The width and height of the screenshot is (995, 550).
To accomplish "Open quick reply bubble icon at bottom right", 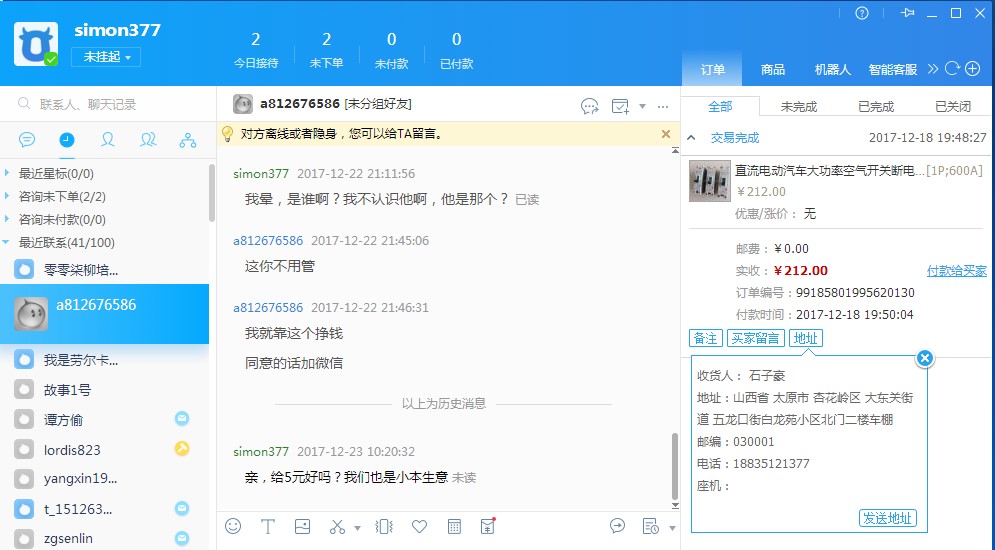I will click(x=617, y=526).
